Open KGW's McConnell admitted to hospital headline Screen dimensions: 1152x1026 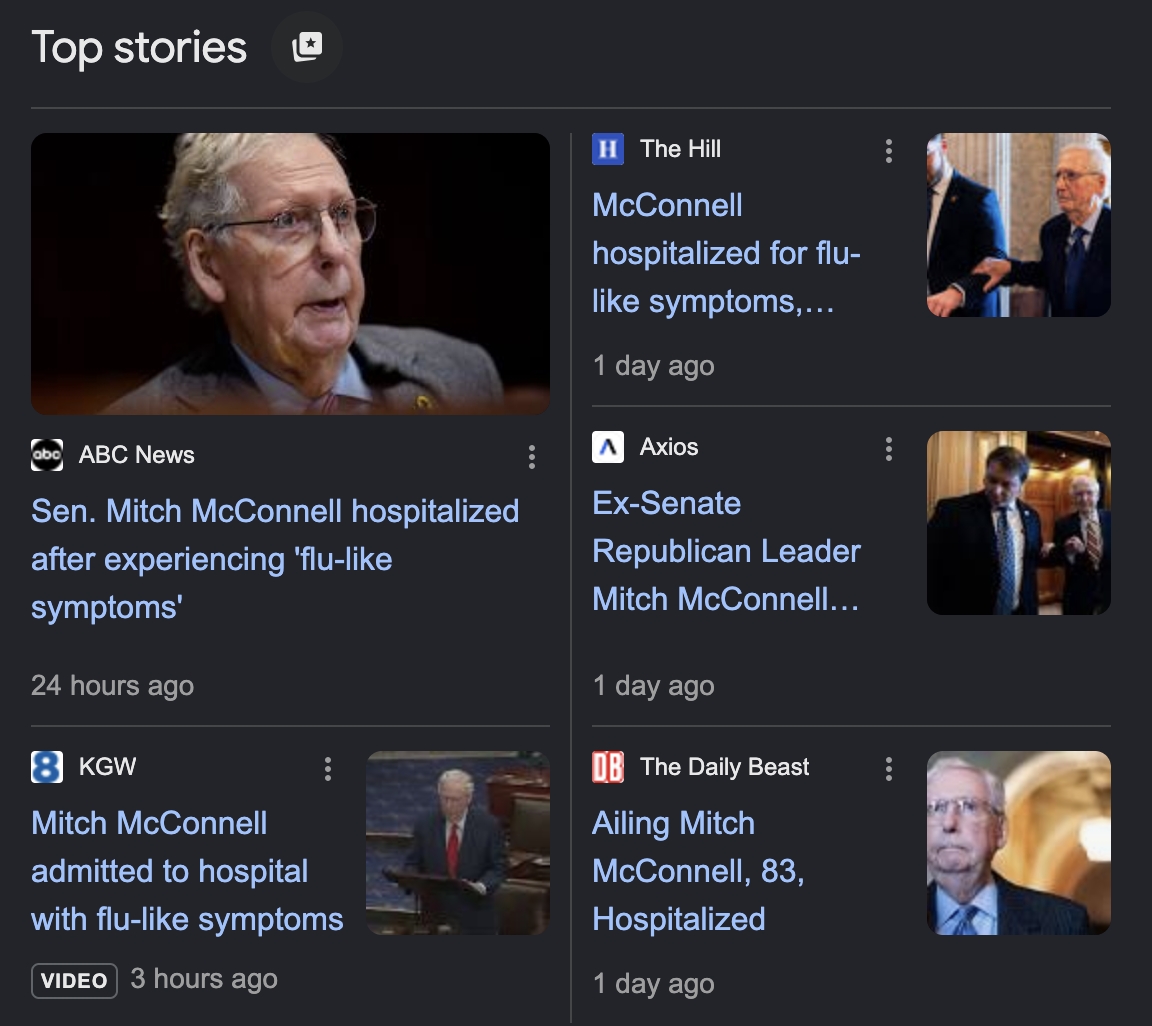187,871
